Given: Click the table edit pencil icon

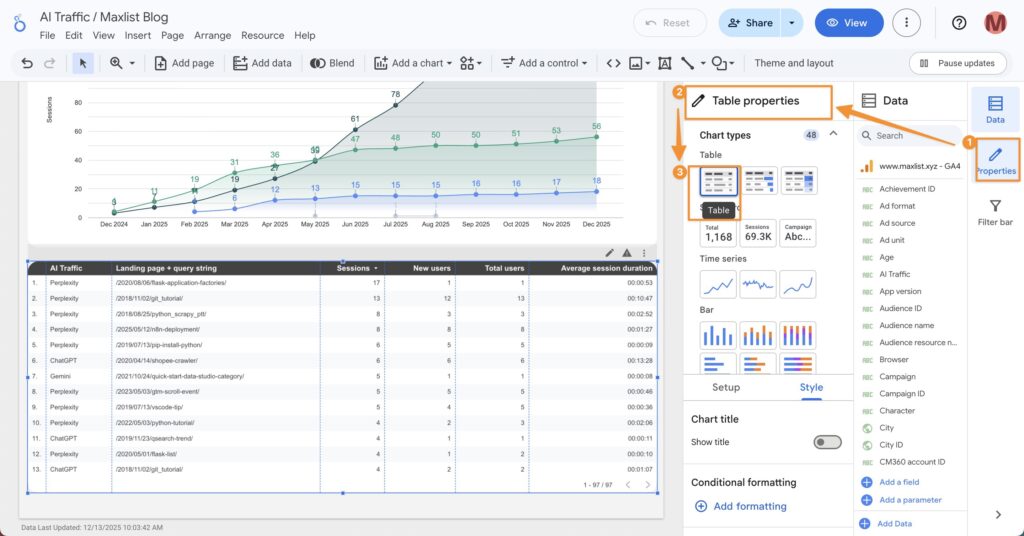Looking at the screenshot, I should pyautogui.click(x=609, y=253).
